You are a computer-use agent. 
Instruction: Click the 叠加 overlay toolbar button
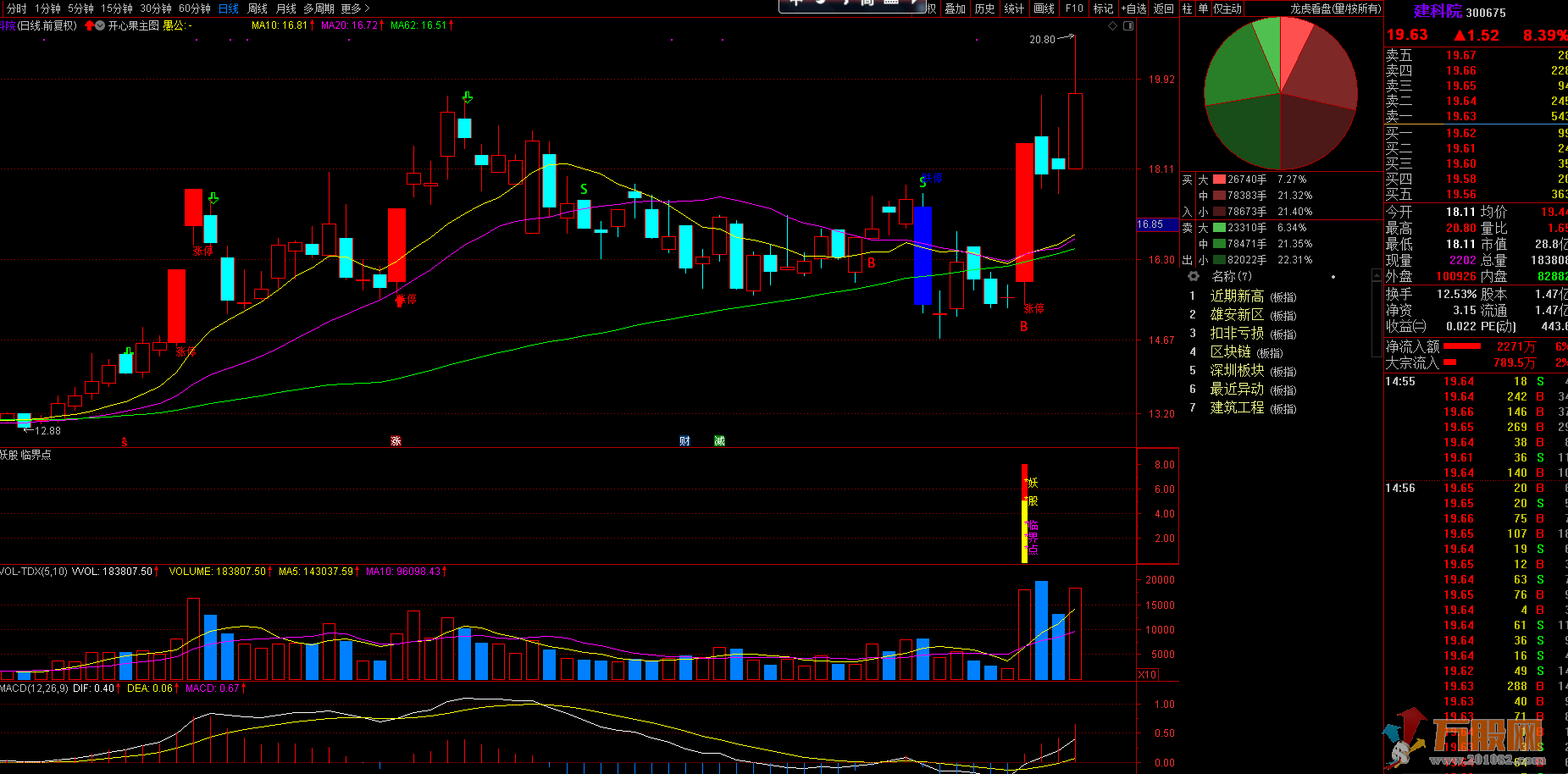click(x=956, y=8)
